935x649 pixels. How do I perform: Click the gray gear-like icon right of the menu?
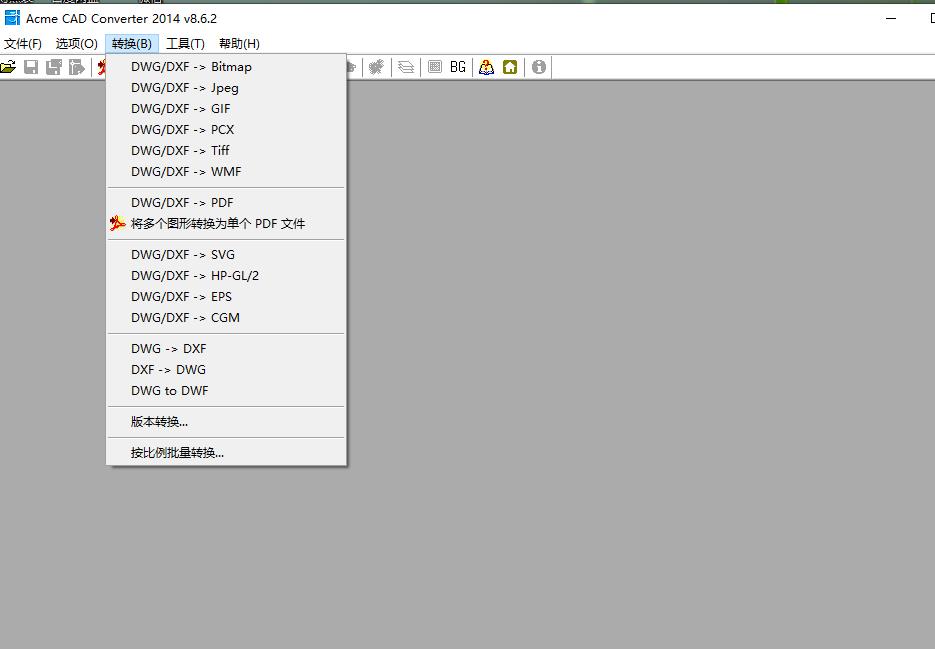pos(376,67)
